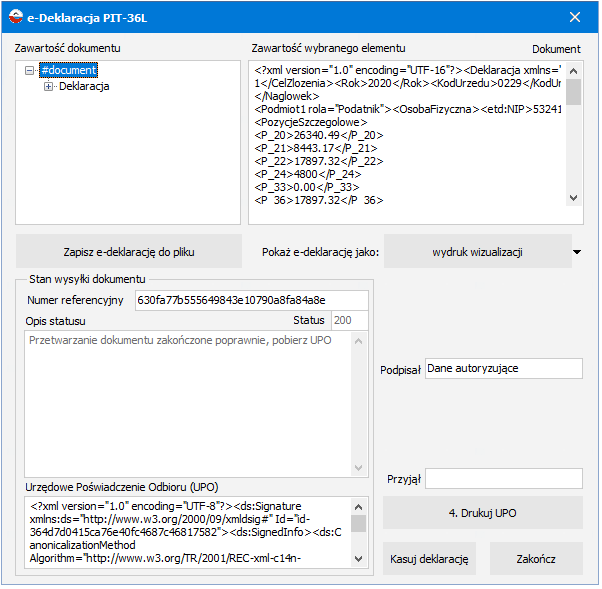602x589 pixels.
Task: Expand the Deklaracja tree node
Action: point(48,87)
